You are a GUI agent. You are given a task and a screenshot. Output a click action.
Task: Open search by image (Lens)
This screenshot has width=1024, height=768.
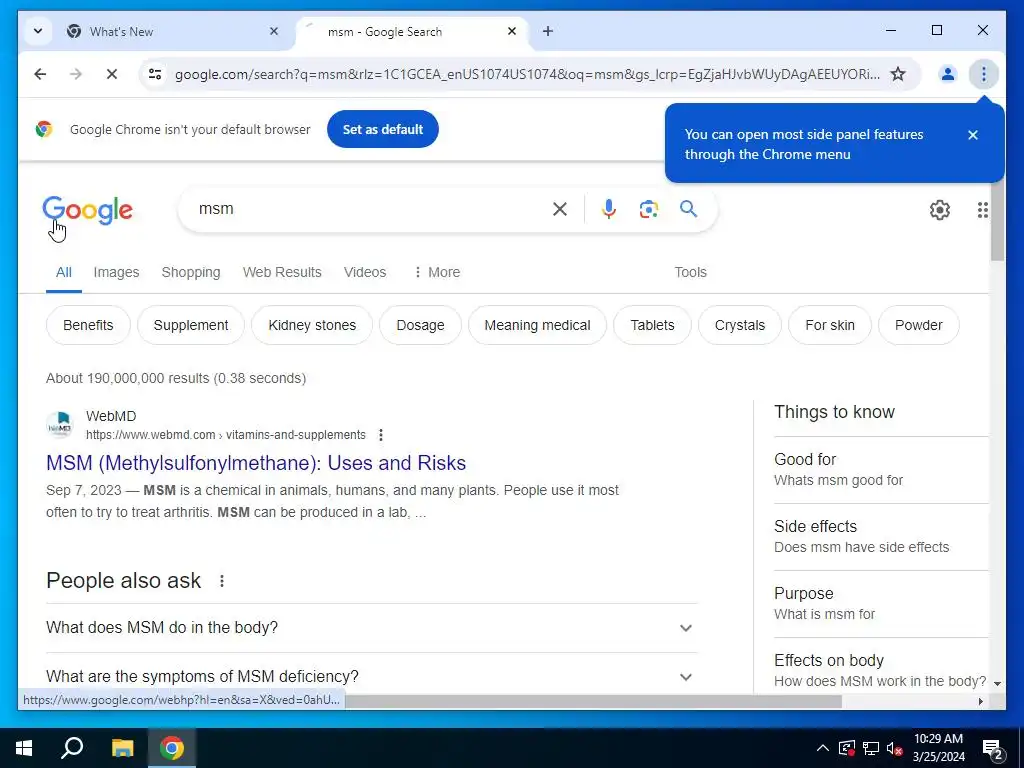pos(648,209)
